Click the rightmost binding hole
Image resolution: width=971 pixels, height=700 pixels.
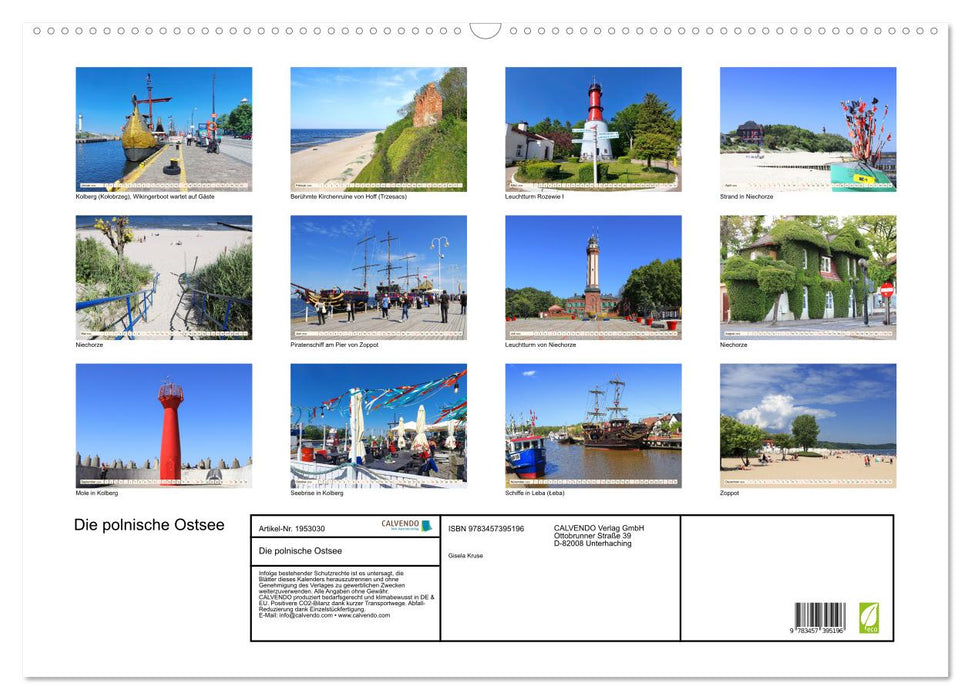click(x=935, y=31)
